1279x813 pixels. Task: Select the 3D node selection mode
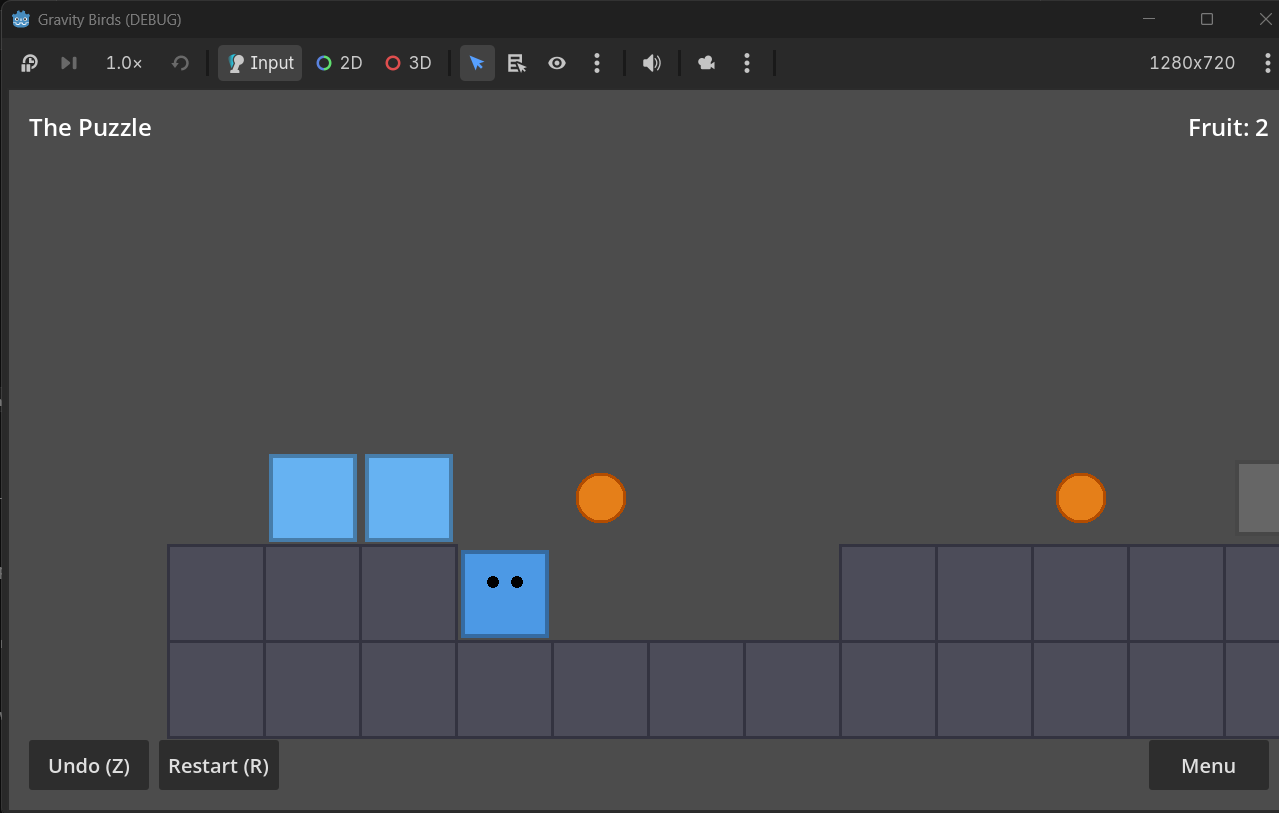(x=408, y=63)
